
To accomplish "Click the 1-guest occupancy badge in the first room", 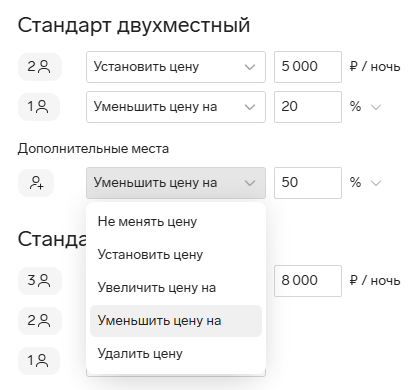I will coord(39,107).
